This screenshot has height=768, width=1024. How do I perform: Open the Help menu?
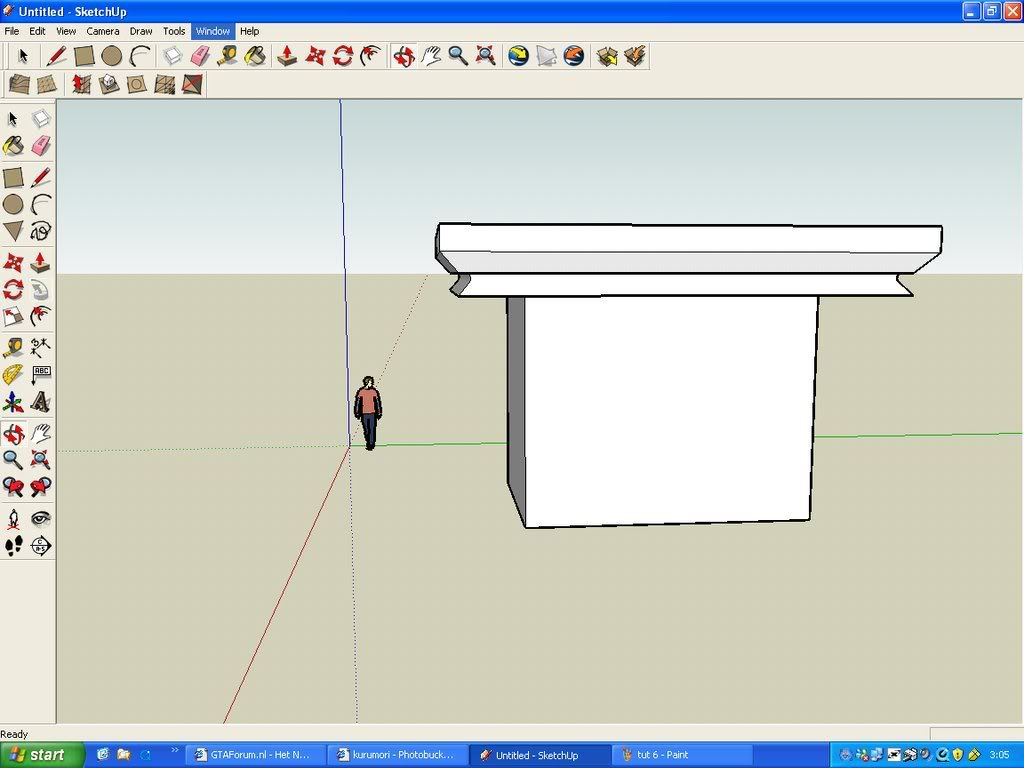tap(249, 31)
